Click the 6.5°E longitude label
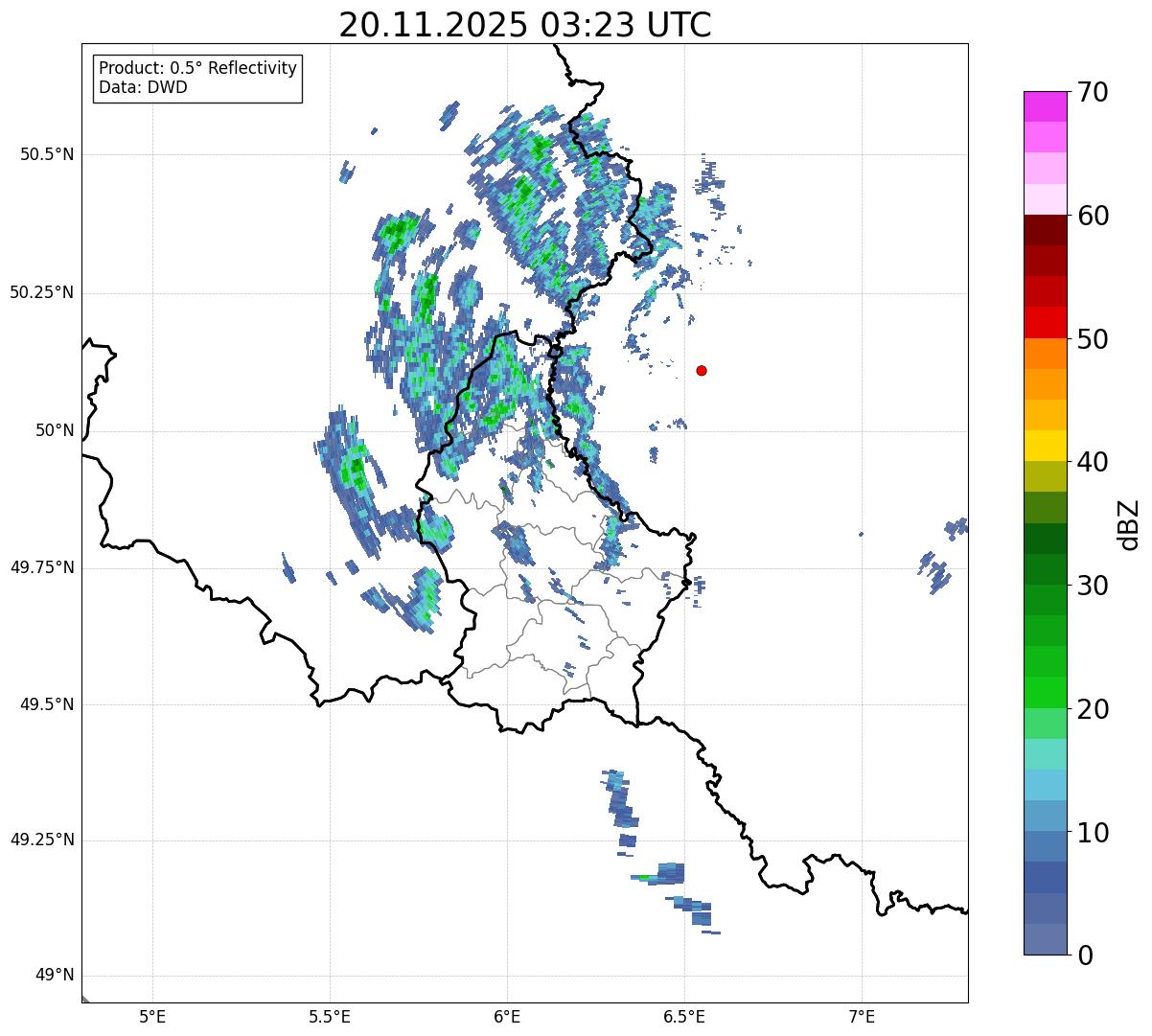This screenshot has height=1036, width=1152. click(x=684, y=1018)
